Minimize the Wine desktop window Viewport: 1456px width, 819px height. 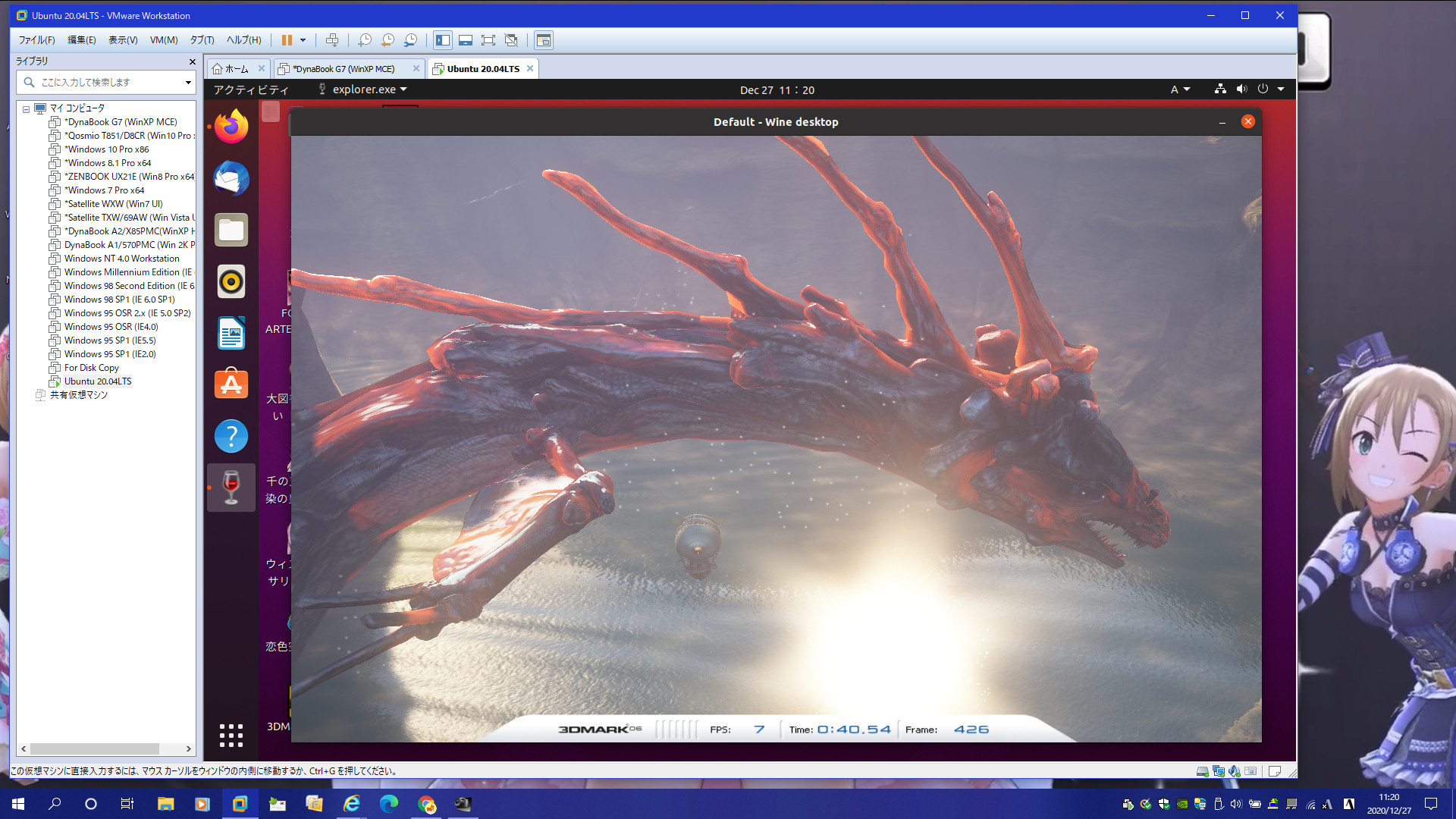[1222, 122]
